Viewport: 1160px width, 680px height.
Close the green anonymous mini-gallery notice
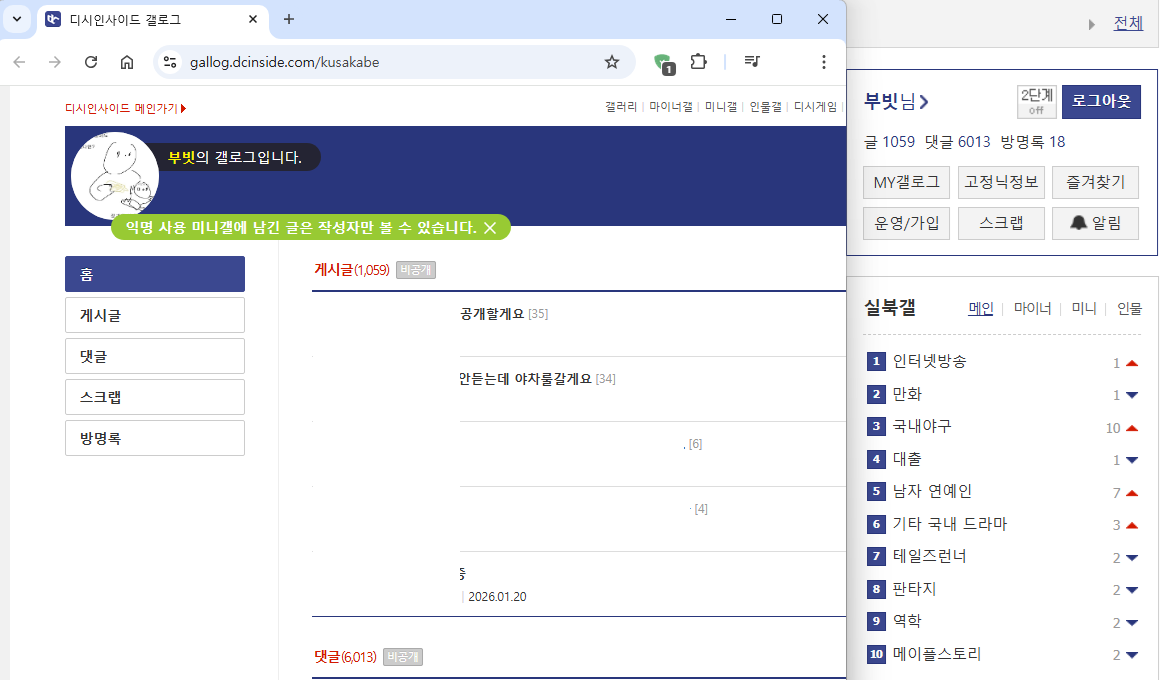(490, 228)
